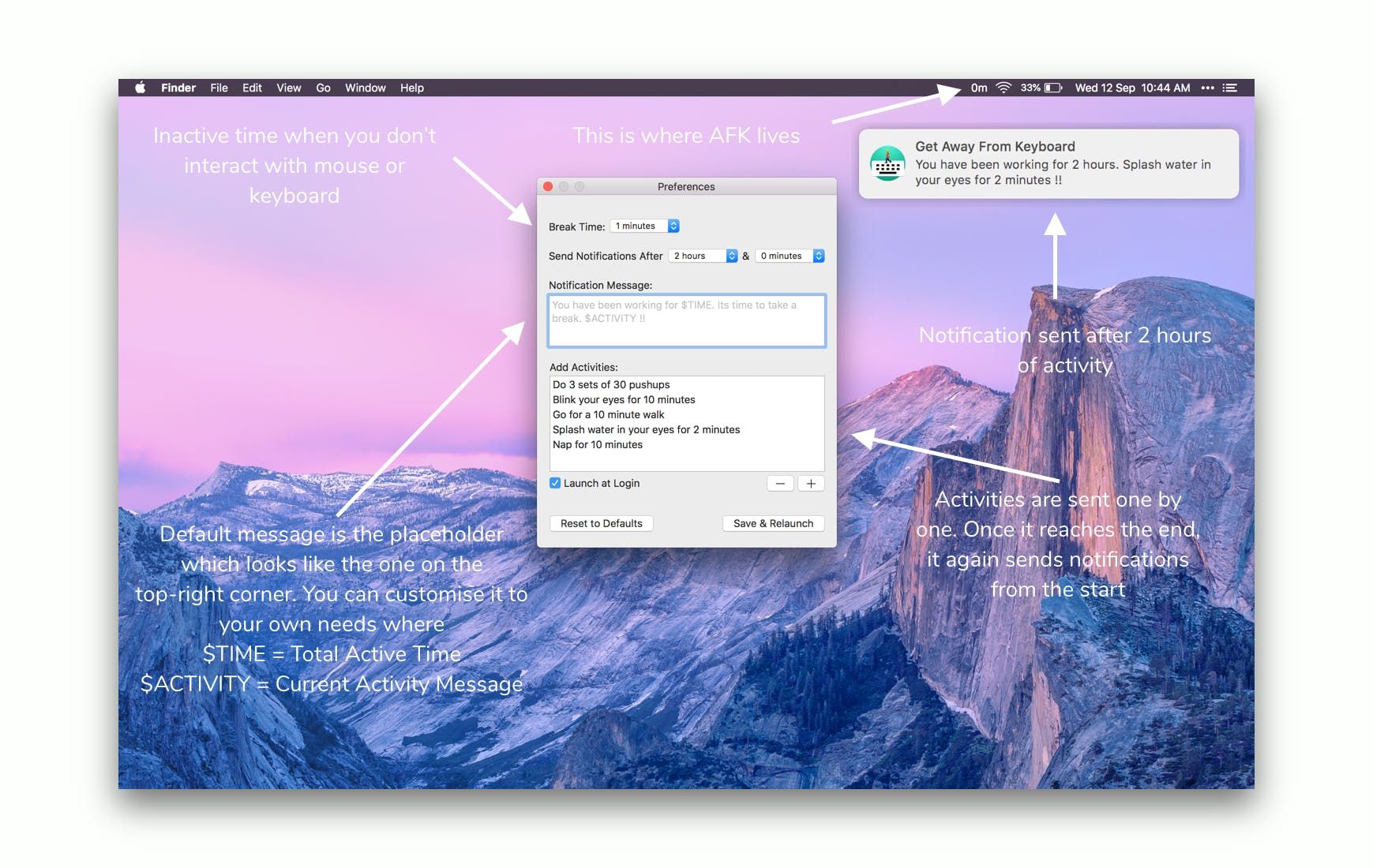Disable Launch at Login

[x=555, y=482]
